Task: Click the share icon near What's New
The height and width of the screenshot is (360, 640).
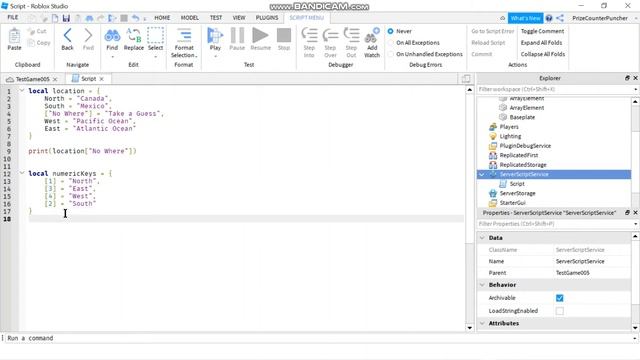Action: tap(560, 18)
